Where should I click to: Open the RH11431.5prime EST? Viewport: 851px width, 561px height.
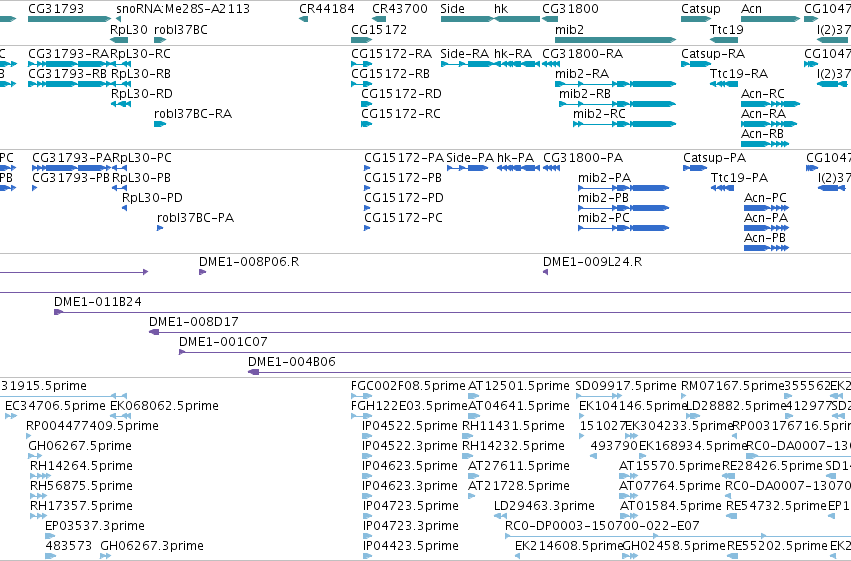[468, 436]
